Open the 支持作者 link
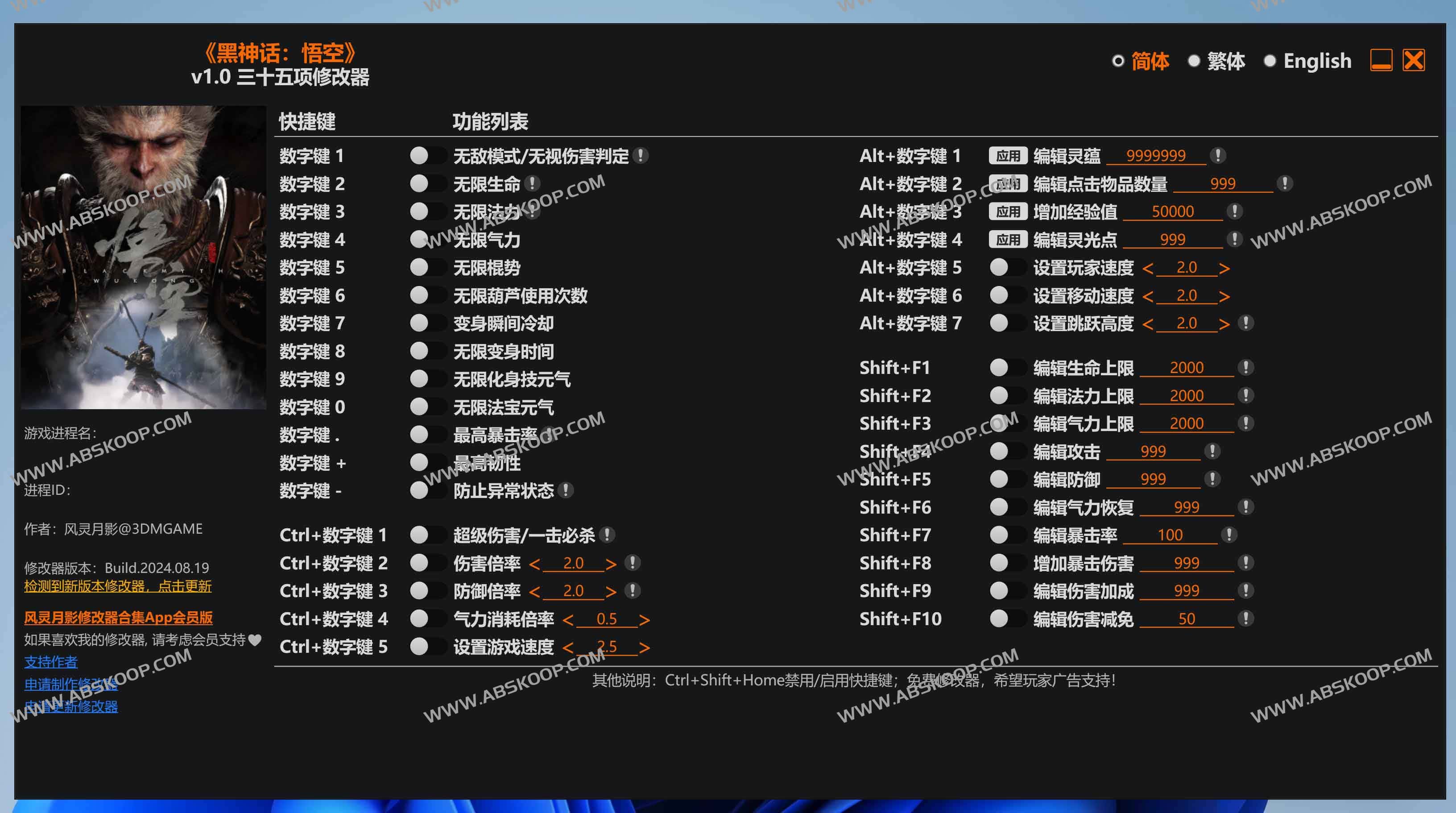The height and width of the screenshot is (813, 1456). click(51, 662)
